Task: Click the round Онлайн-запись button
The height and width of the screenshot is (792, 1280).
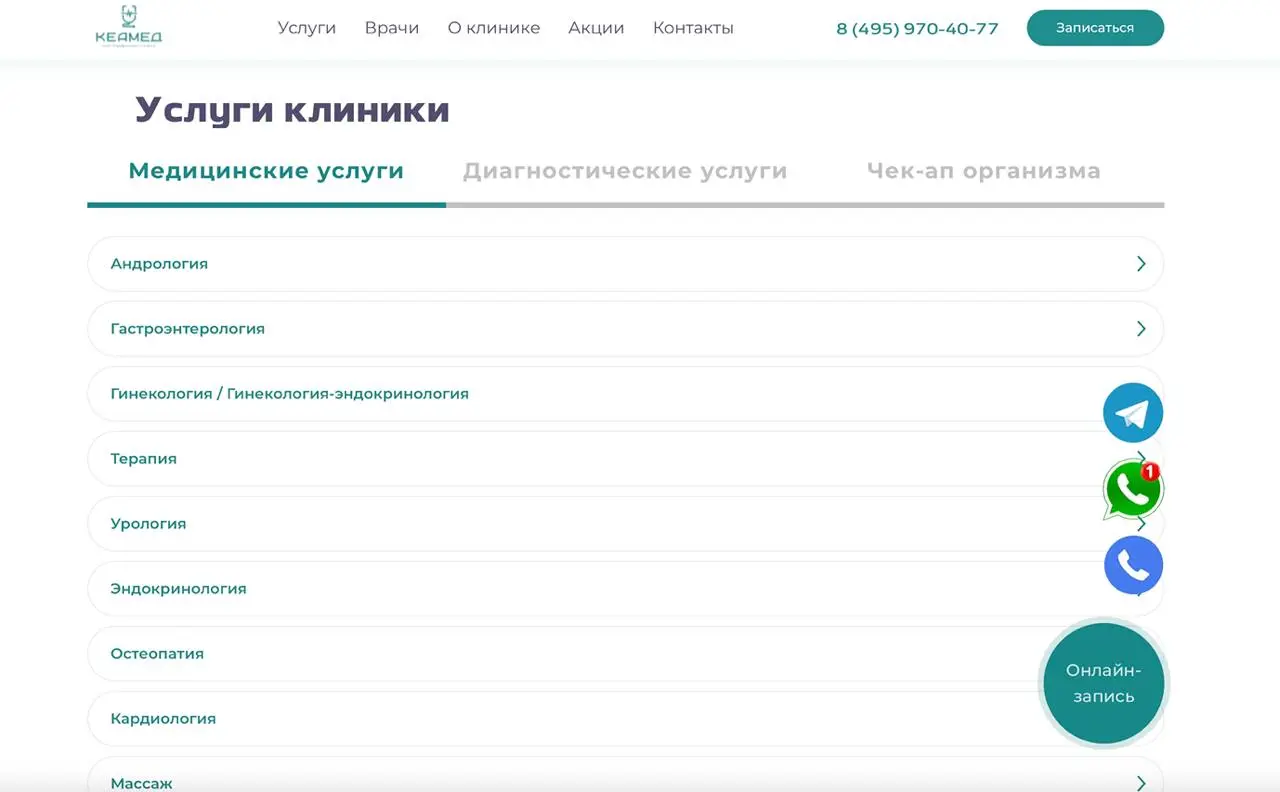Action: (1103, 683)
